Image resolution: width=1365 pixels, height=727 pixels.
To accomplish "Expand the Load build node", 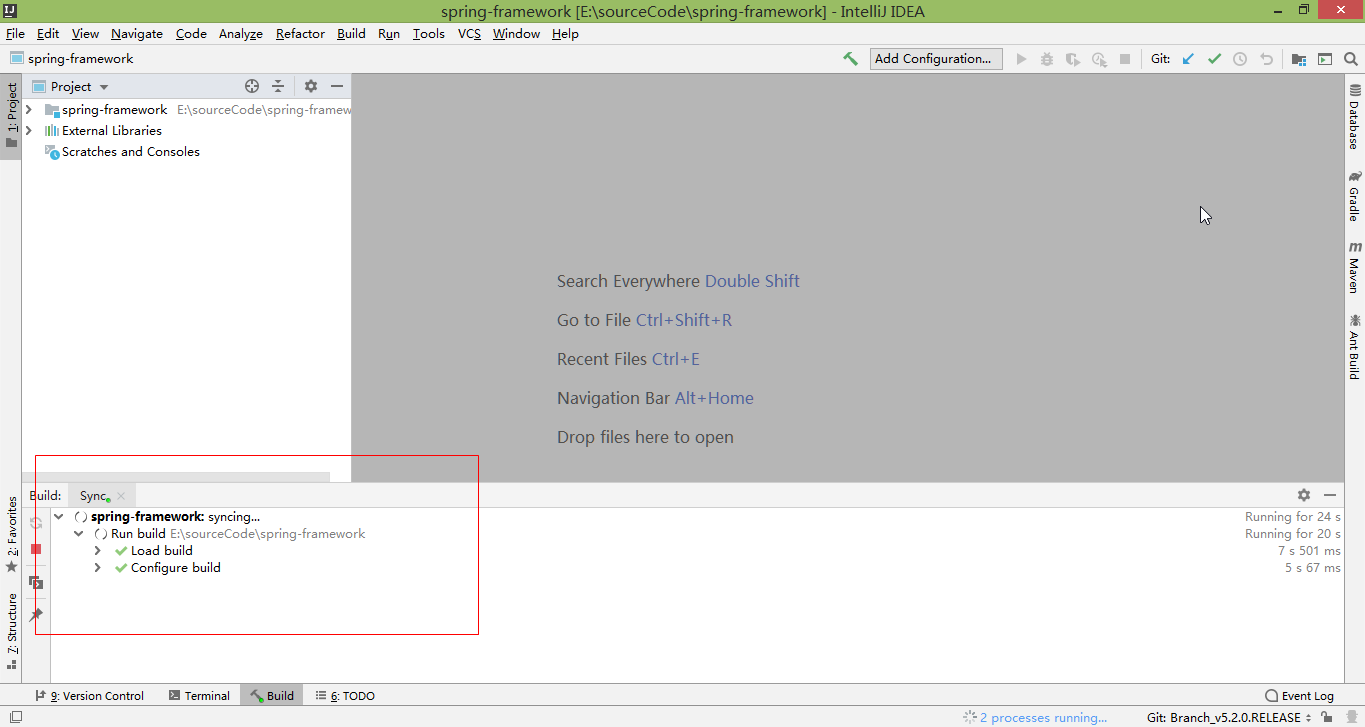I will [97, 550].
